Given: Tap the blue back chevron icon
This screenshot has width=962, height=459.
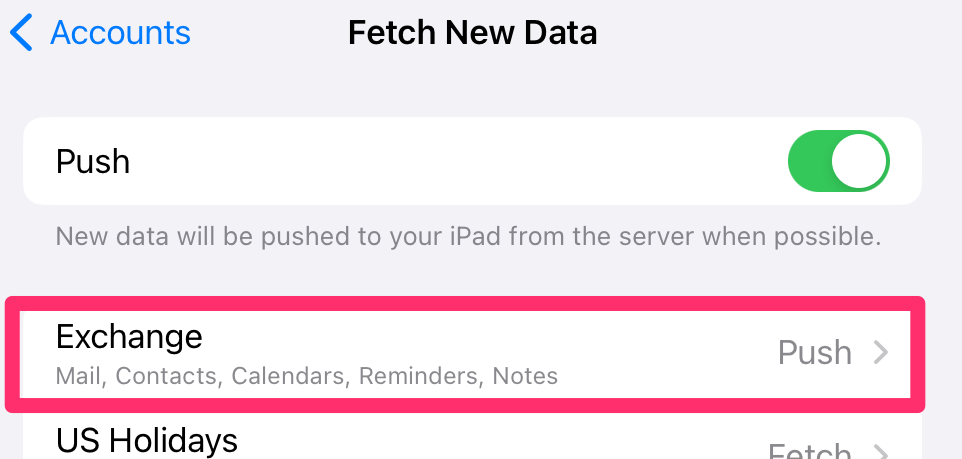Looking at the screenshot, I should [x=21, y=33].
